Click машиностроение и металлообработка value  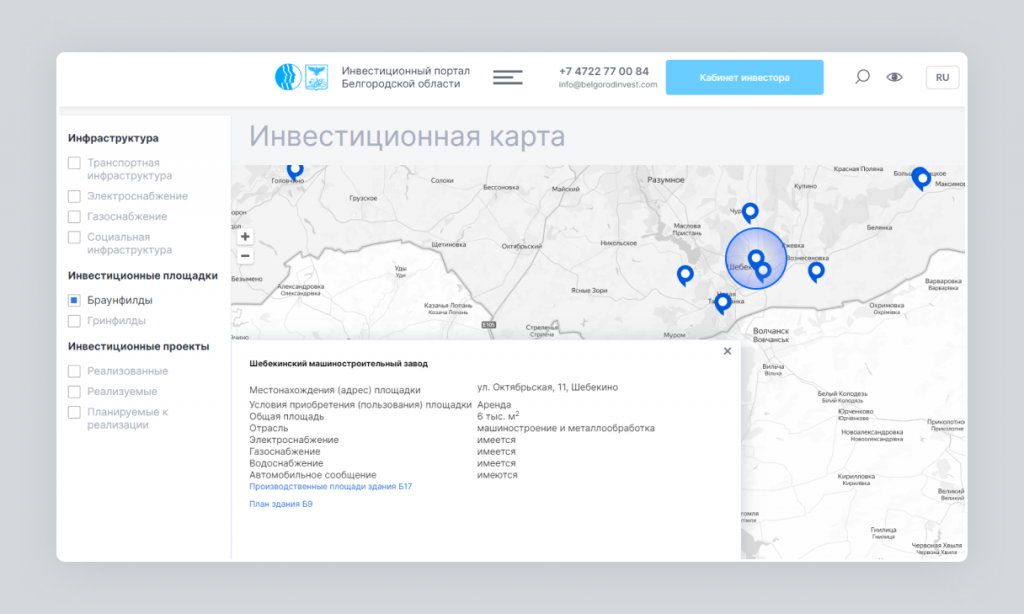pyautogui.click(x=566, y=428)
